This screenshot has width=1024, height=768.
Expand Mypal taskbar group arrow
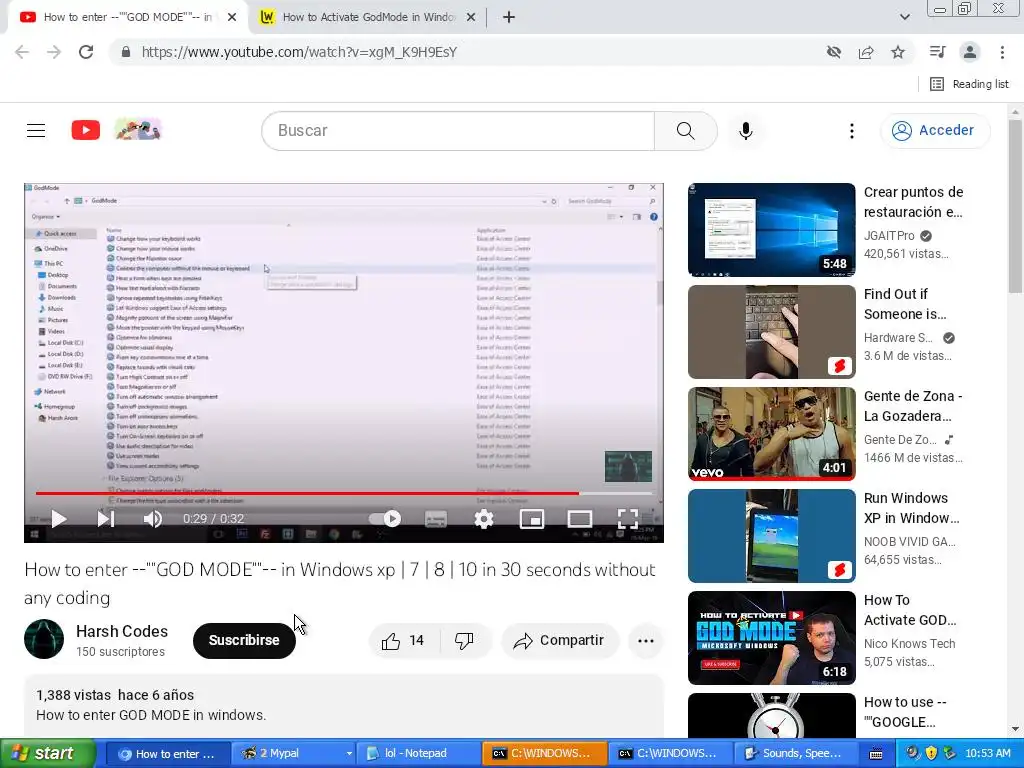[x=349, y=754]
